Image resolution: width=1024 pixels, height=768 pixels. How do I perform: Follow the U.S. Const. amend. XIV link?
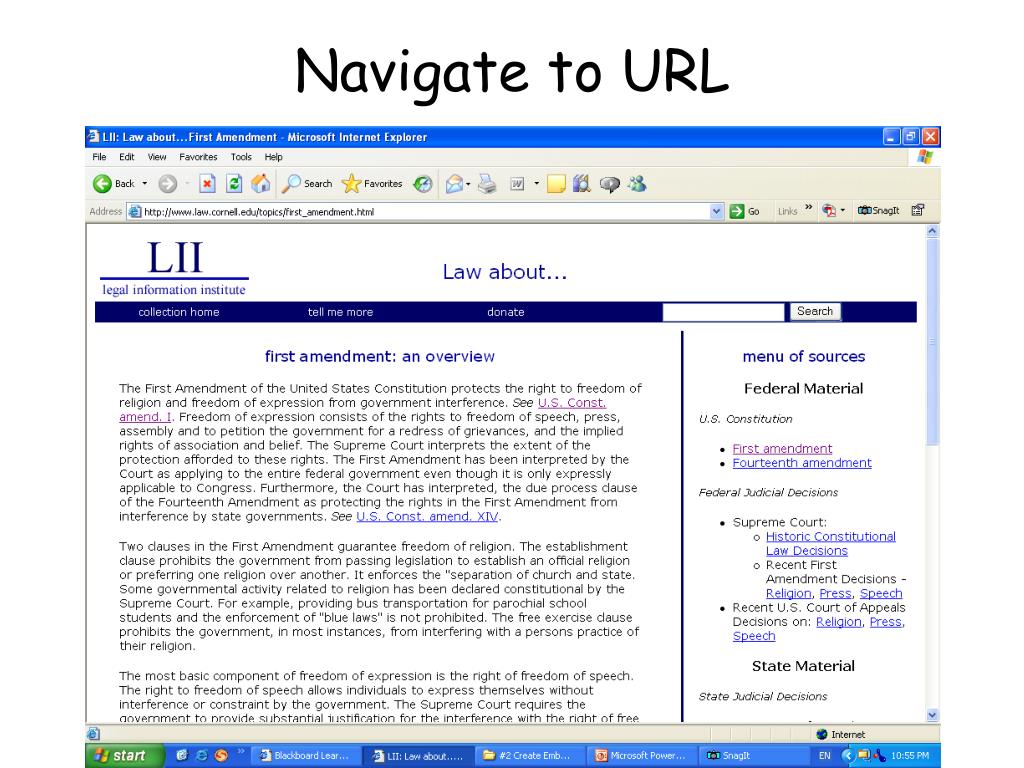pyautogui.click(x=427, y=517)
